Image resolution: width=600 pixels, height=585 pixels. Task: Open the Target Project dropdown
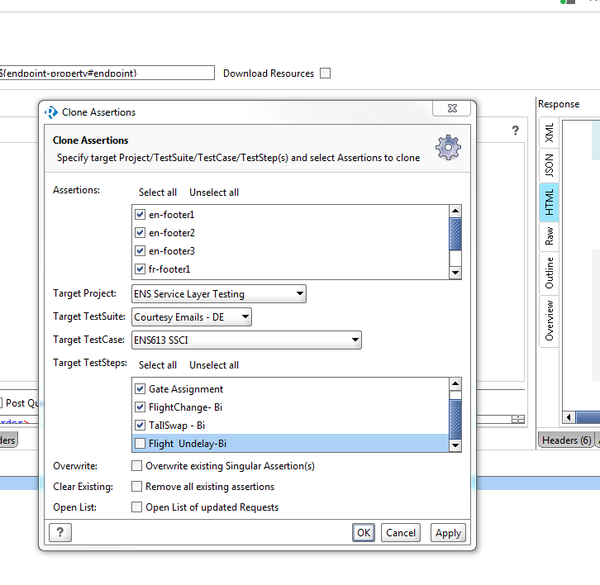[218, 294]
